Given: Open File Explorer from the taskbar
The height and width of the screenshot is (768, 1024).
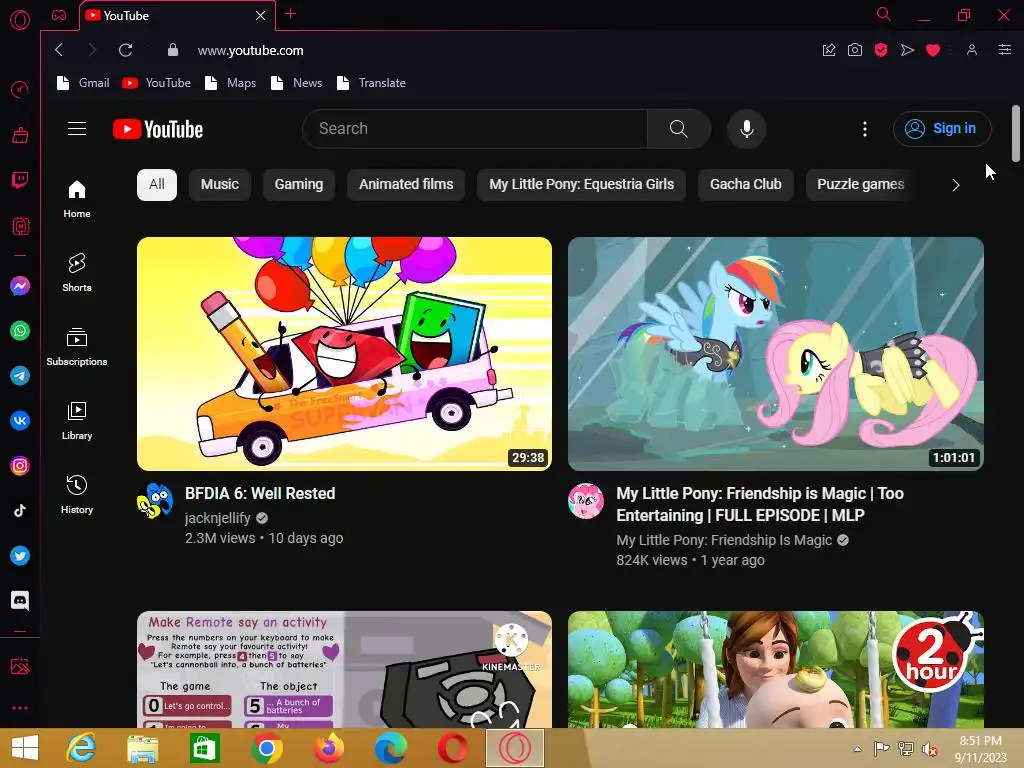Looking at the screenshot, I should tap(142, 748).
